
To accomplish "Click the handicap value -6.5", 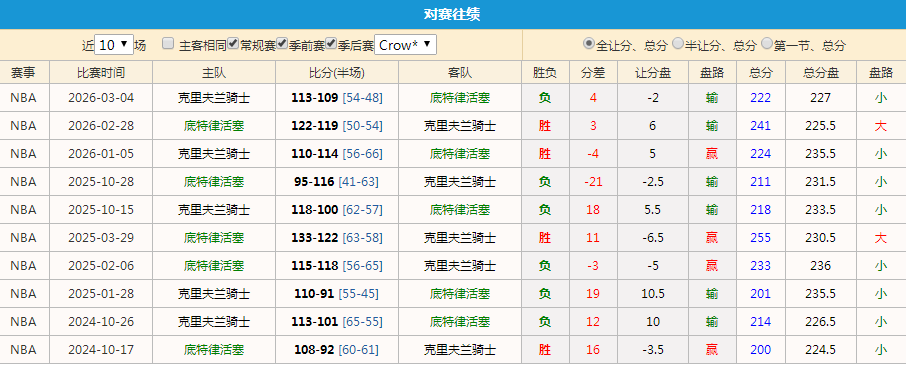I will [x=653, y=238].
